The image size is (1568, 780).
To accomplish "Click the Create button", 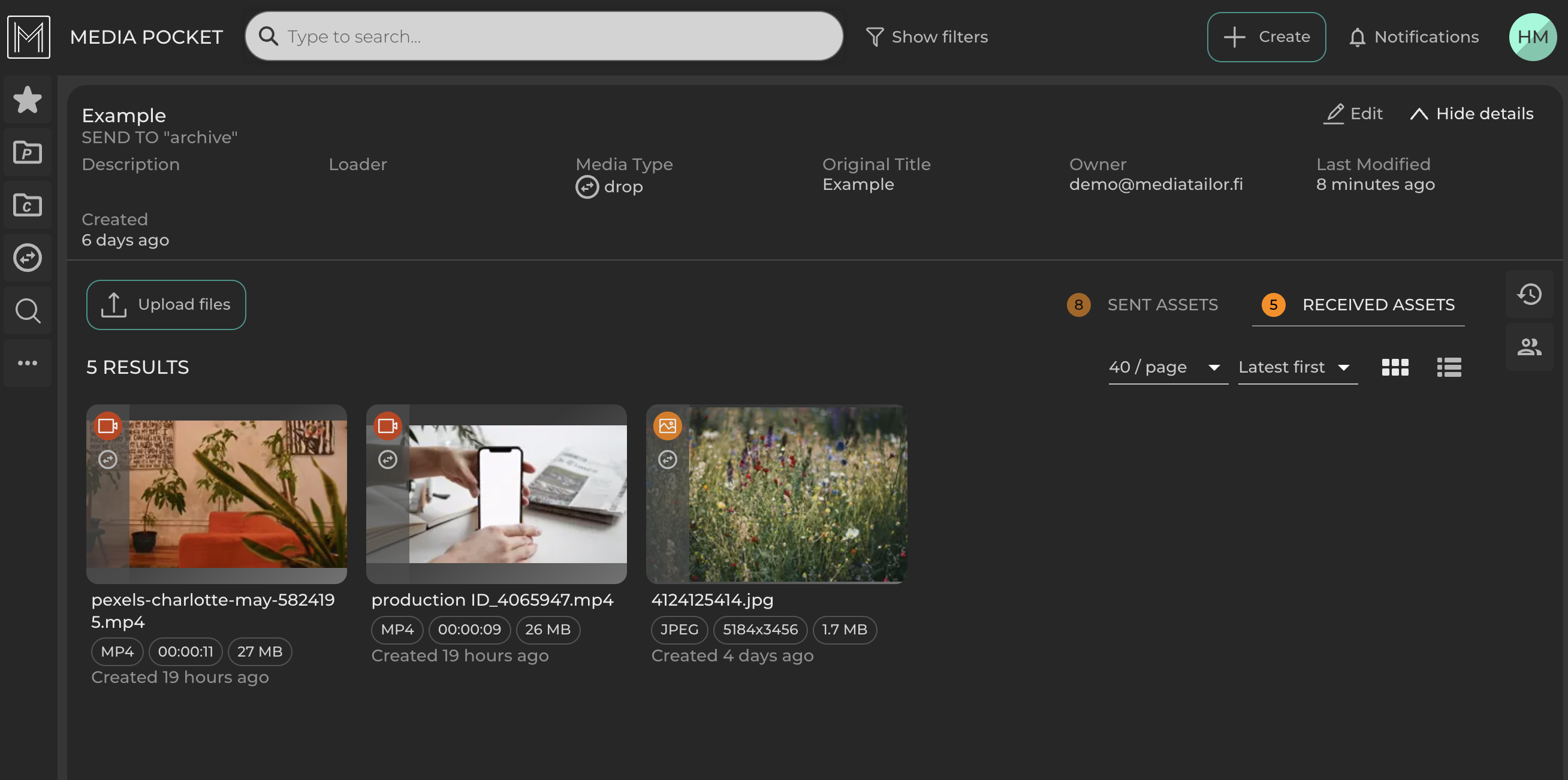I will click(x=1266, y=37).
